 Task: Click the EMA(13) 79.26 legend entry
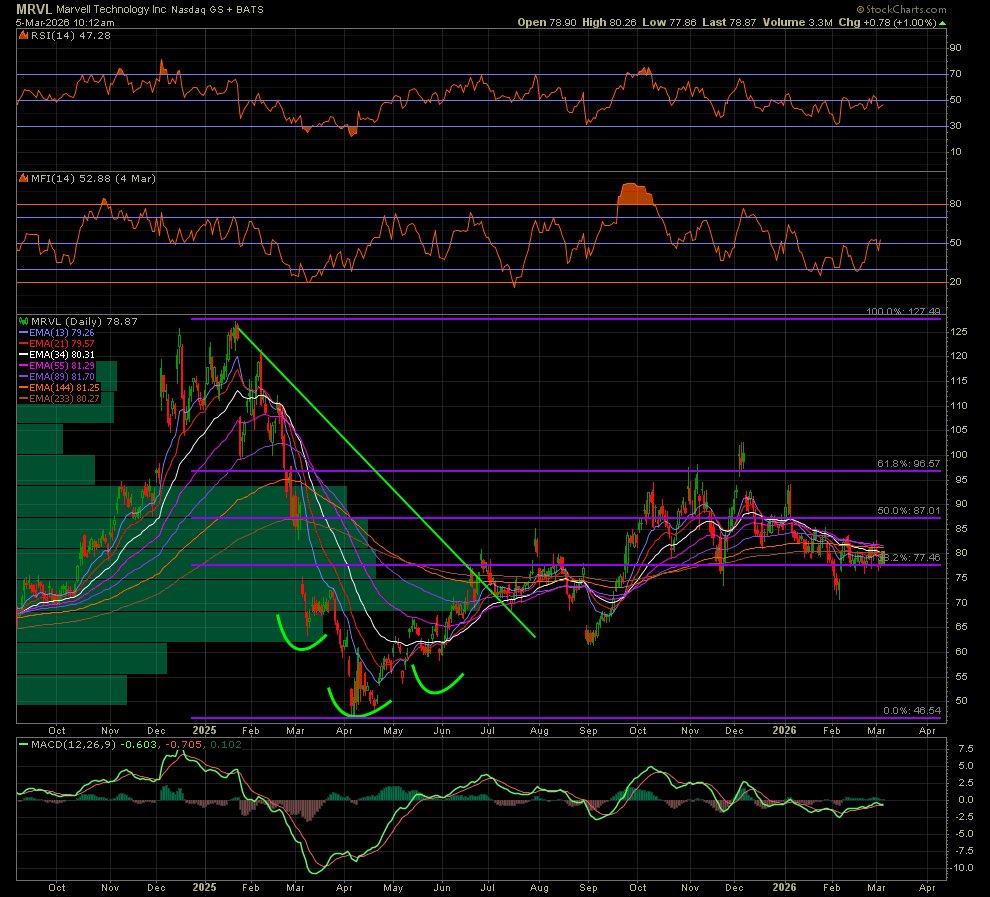click(57, 333)
